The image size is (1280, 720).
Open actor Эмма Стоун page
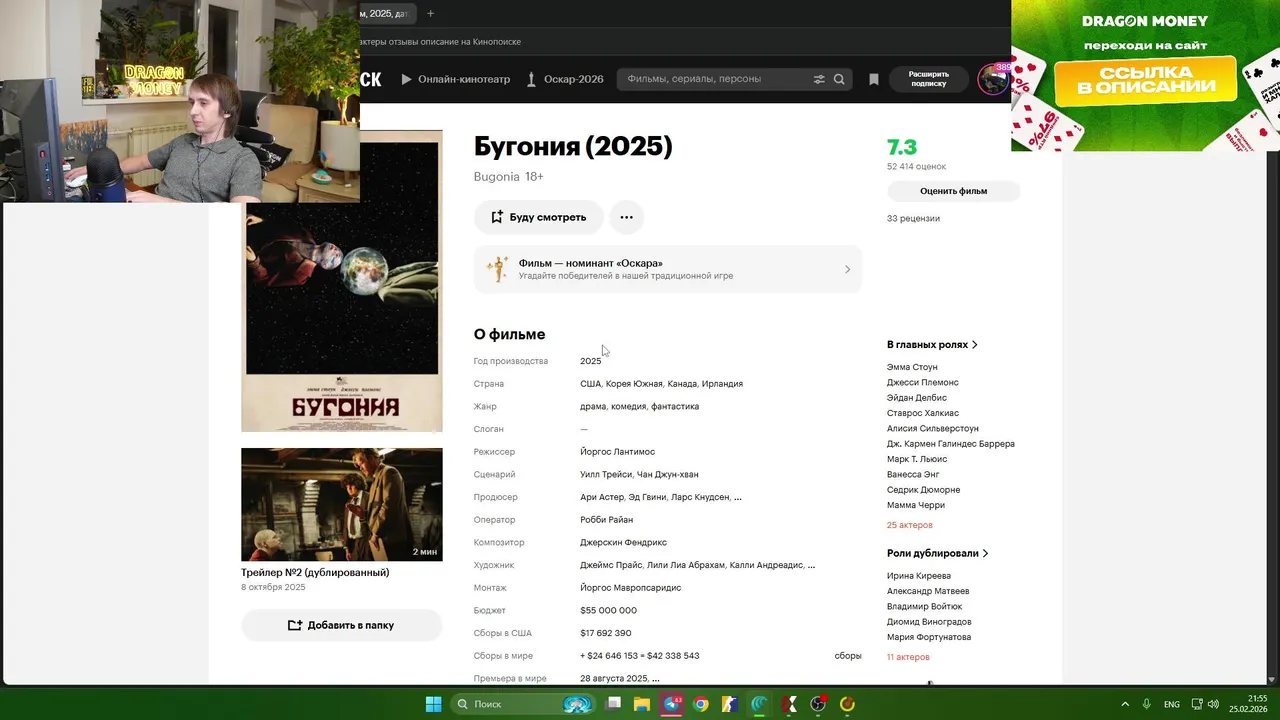coord(912,367)
